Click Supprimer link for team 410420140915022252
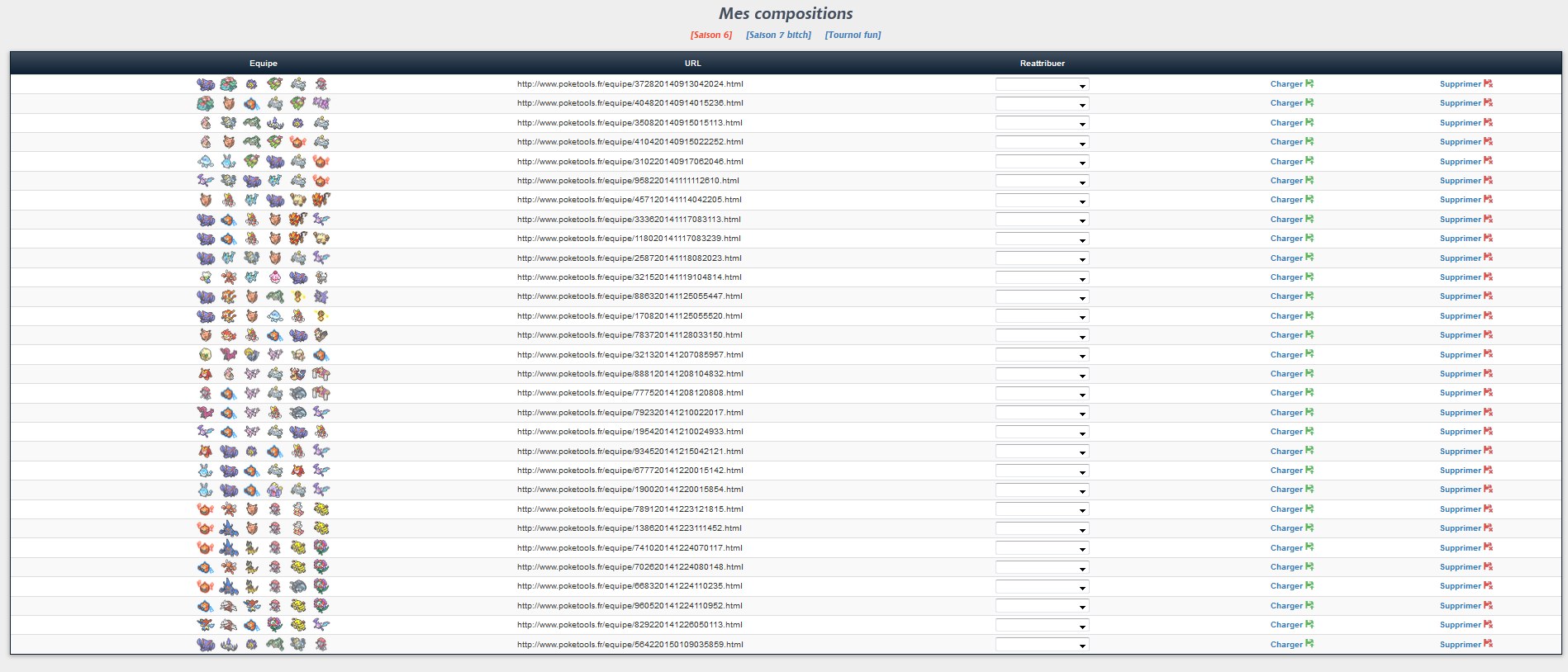 click(x=1461, y=142)
